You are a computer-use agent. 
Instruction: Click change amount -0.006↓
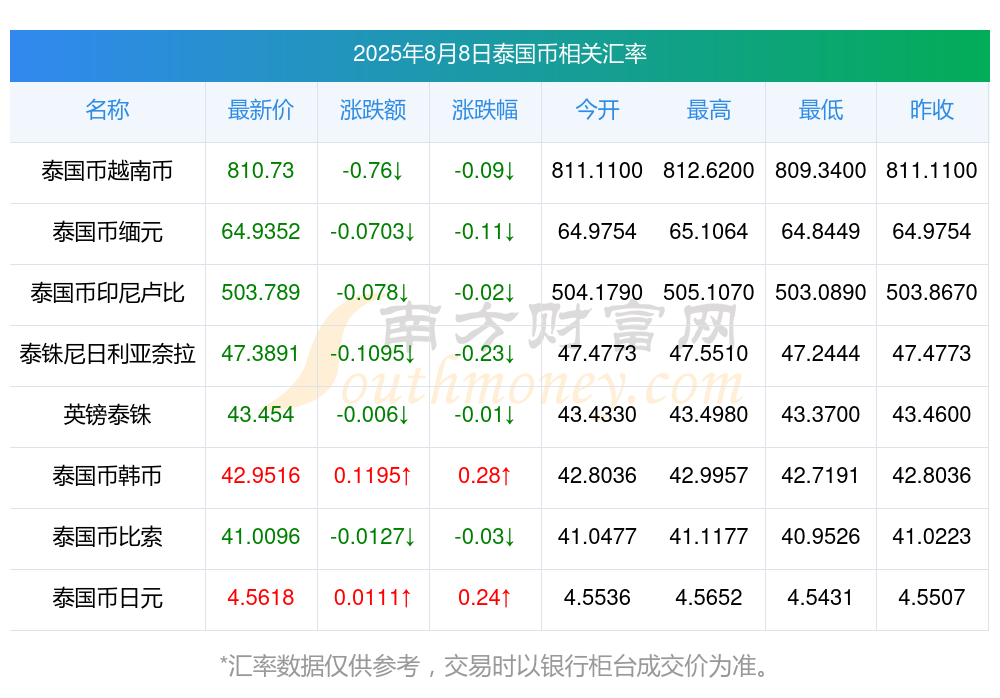[373, 415]
